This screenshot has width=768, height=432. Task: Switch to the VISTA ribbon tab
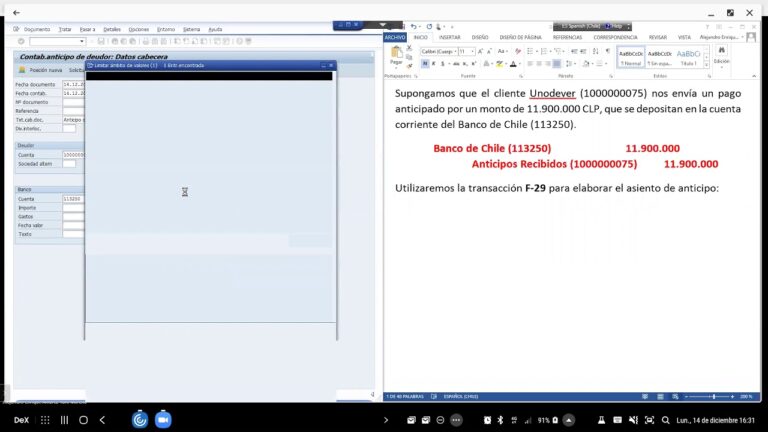(684, 37)
